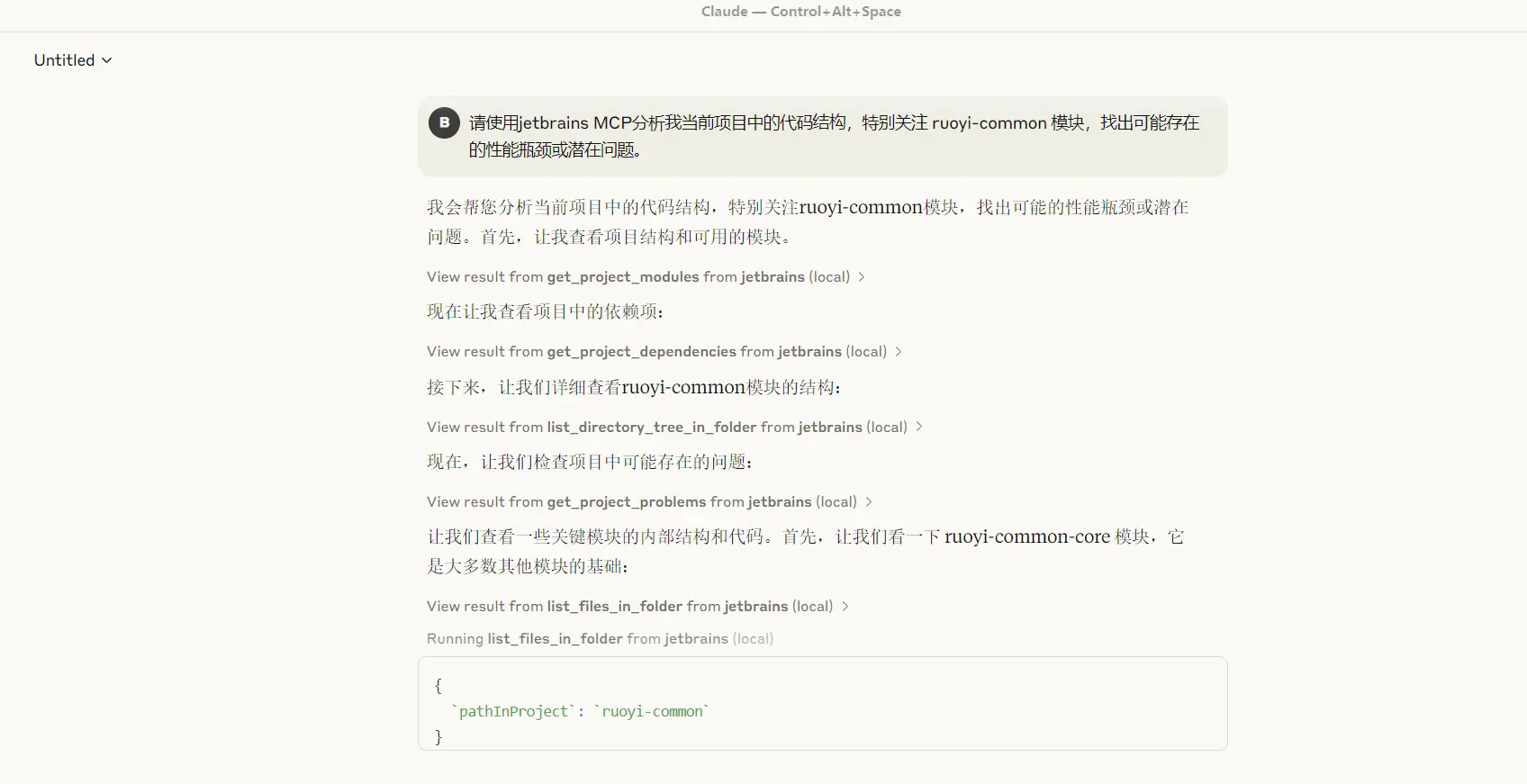Click the user avatar icon labeled B

(x=444, y=122)
